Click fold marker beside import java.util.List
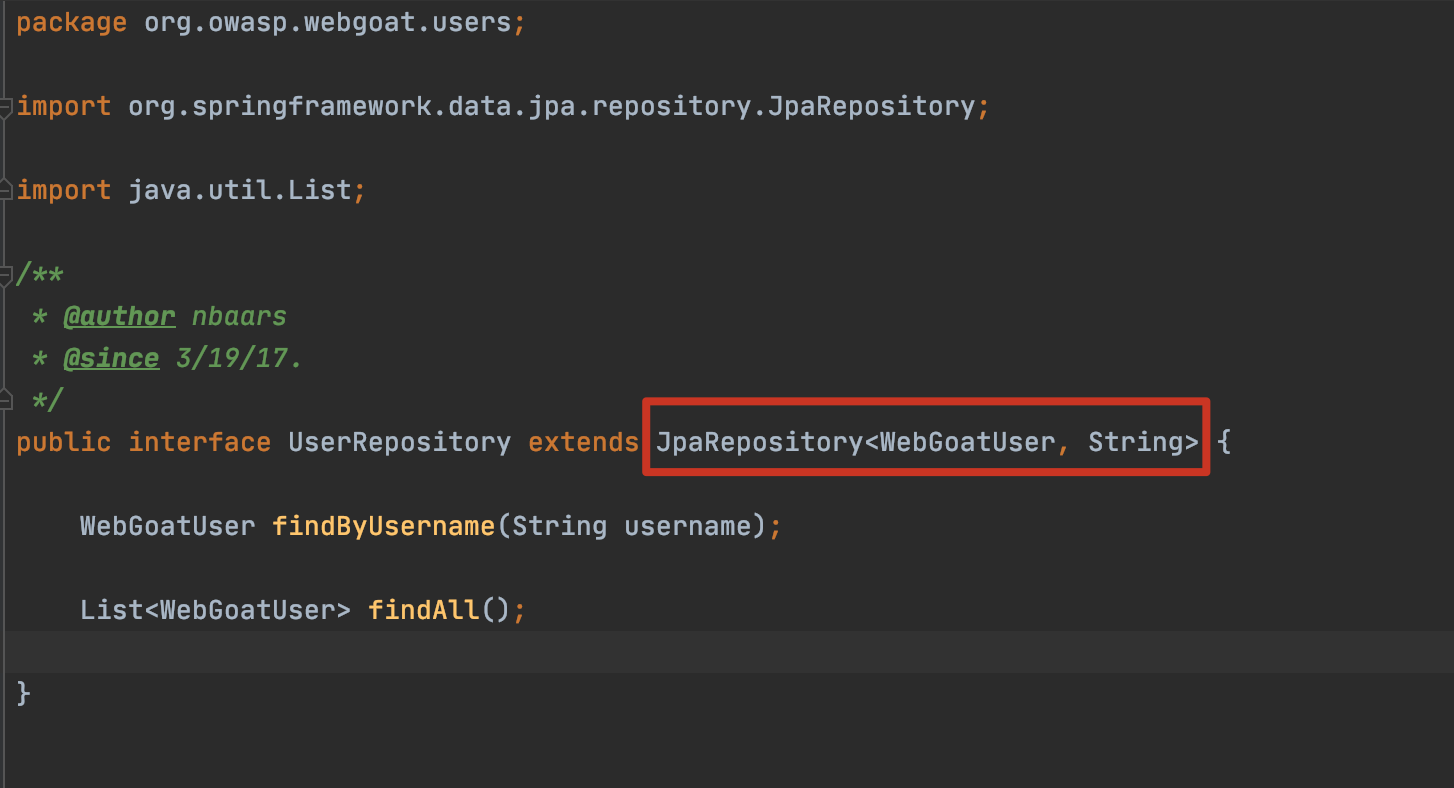The image size is (1454, 788). (6, 189)
